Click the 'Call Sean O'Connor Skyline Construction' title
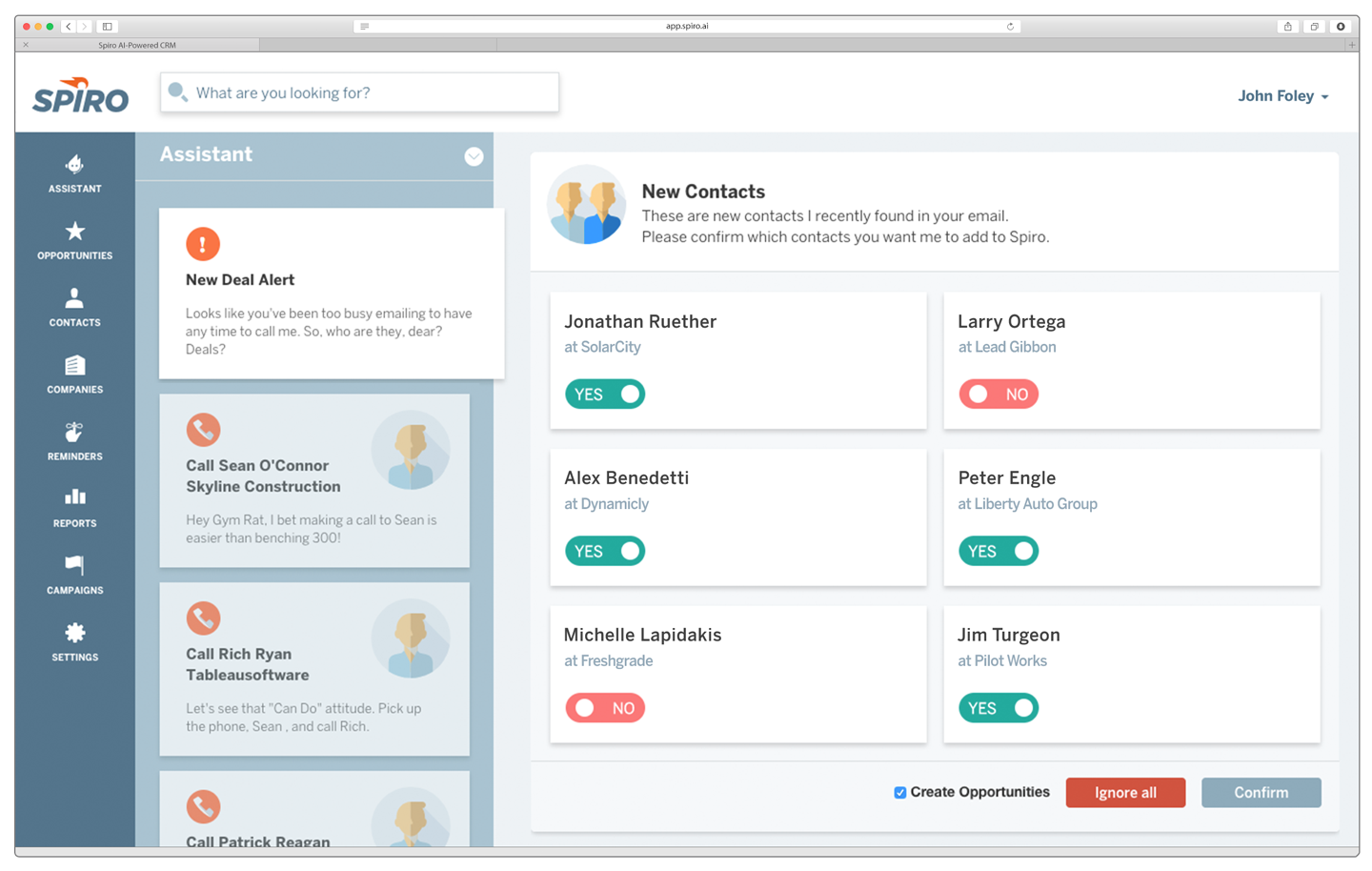The image size is (1372, 871). point(263,476)
